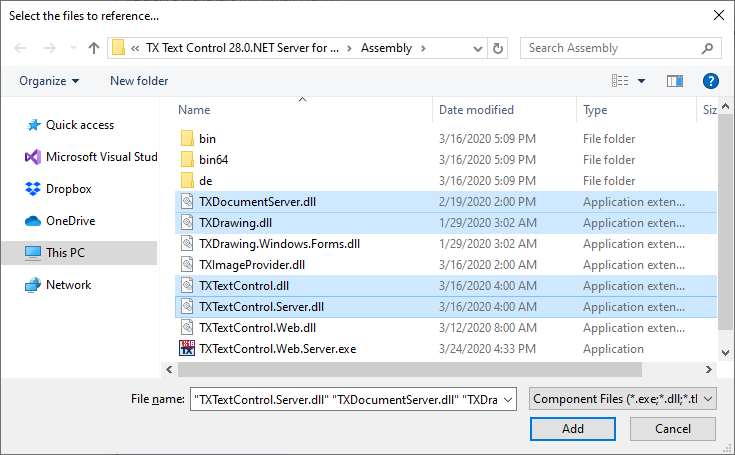Click the Quick access star icon
Viewport: 735px width, 455px height.
coord(33,125)
